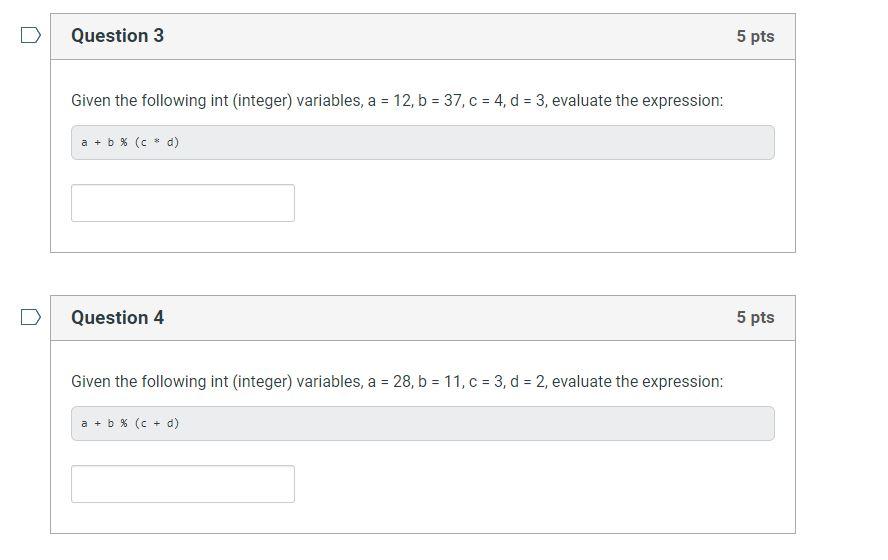Viewport: 888px width, 560px height.
Task: Click the 5 pts label of Question 4
Action: coord(755,317)
